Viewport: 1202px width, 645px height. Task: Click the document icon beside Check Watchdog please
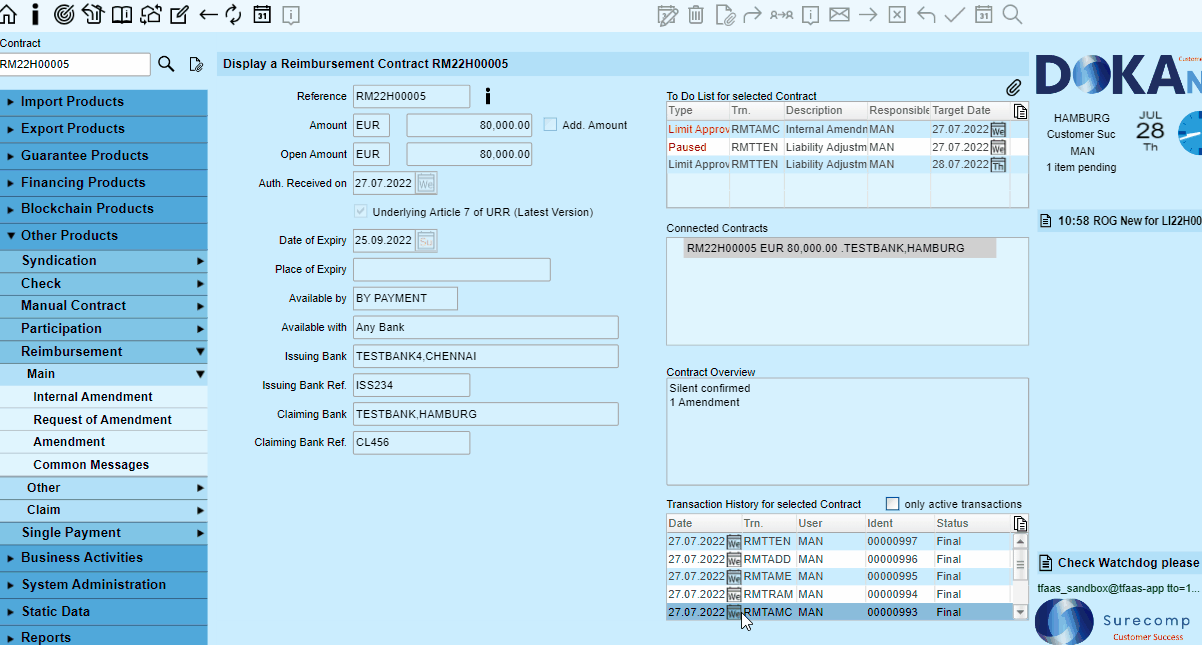[x=1045, y=563]
